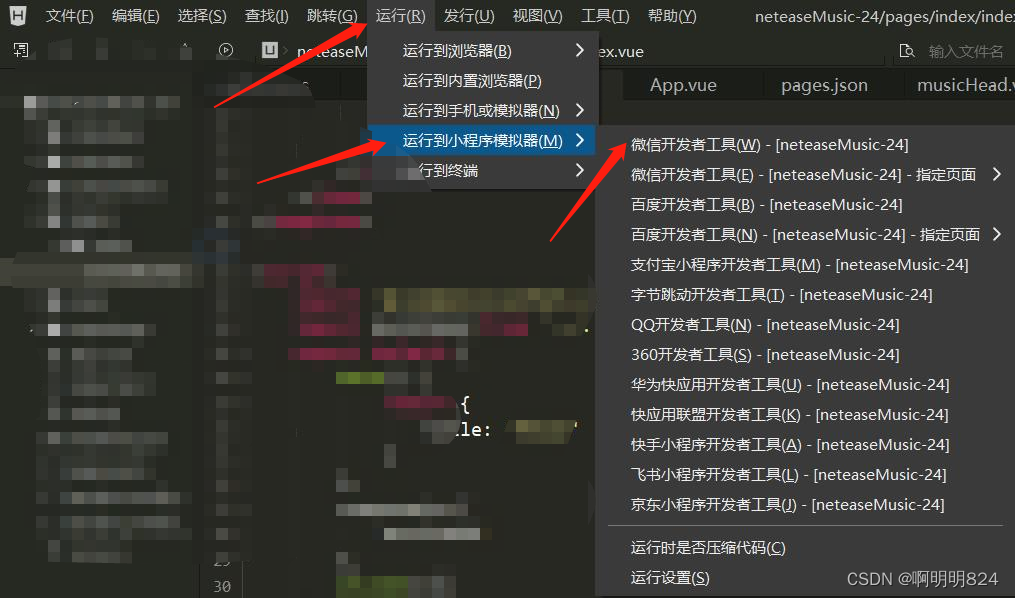The image size is (1015, 598).
Task: Click the uni-app project breadcrumb icon
Action: tap(269, 50)
